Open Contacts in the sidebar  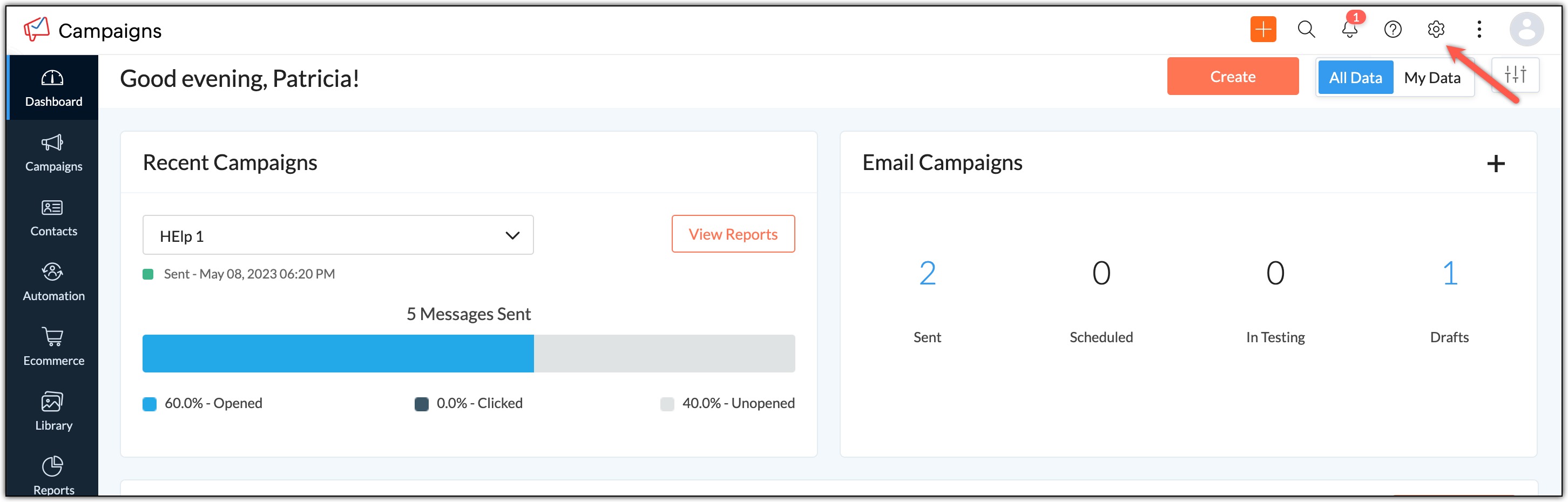point(53,218)
